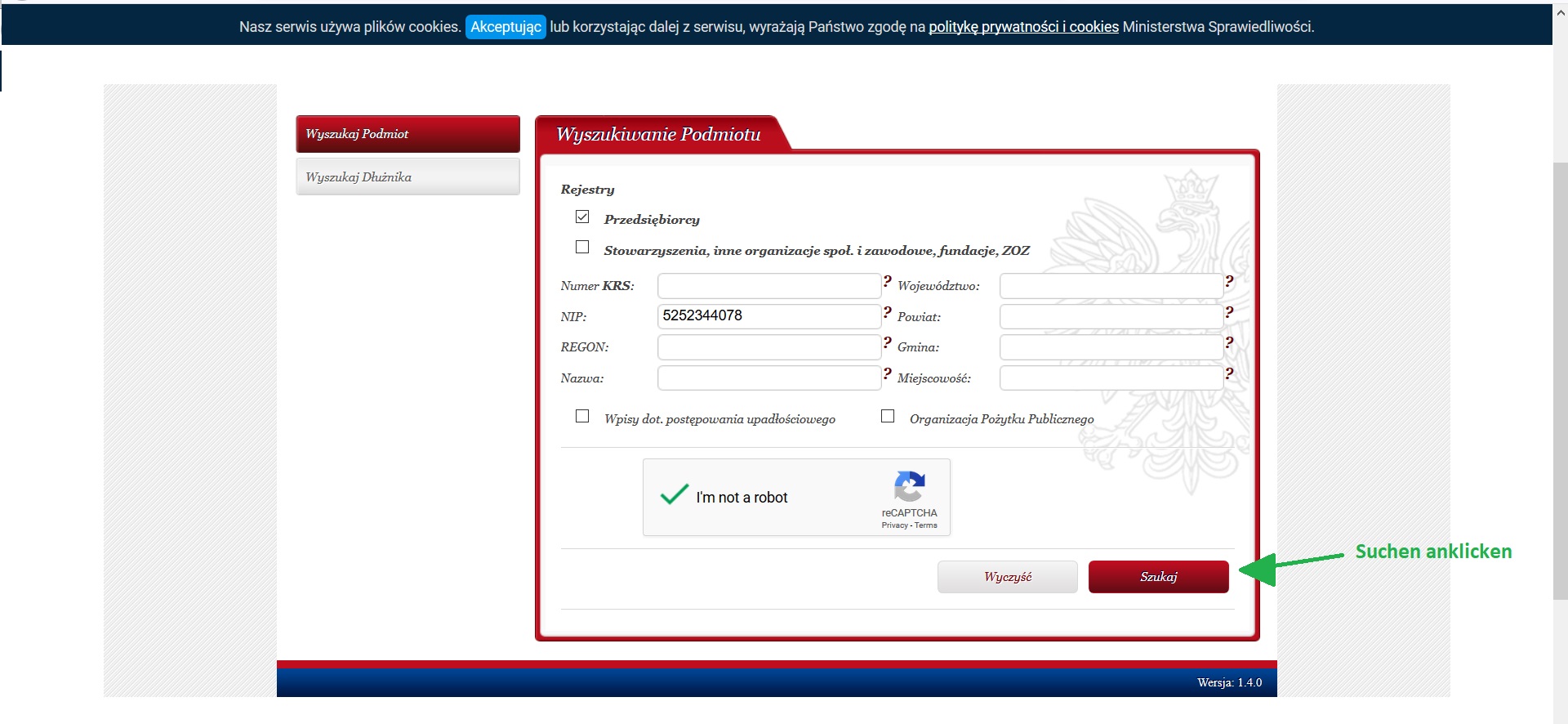Viewport: 1568px width, 724px height.
Task: Click the help question mark beside Numer KRS
Action: 887,281
